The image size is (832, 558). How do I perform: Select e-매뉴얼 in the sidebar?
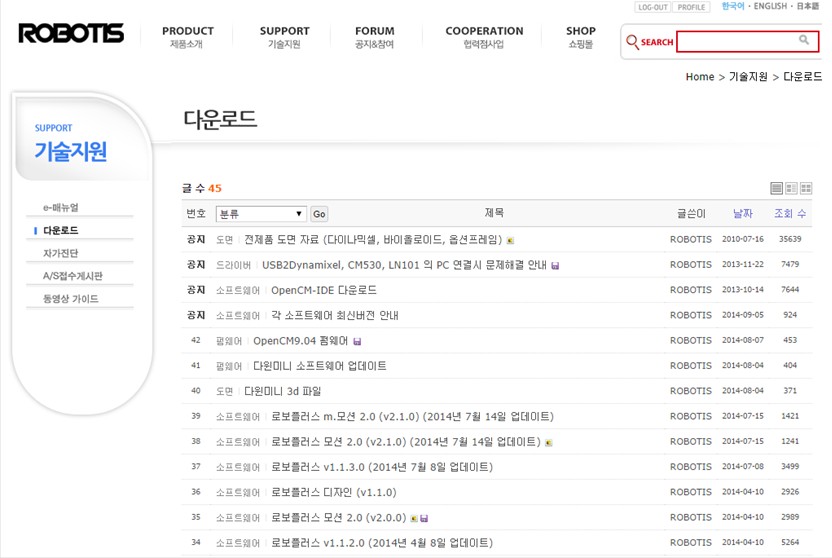coord(60,208)
